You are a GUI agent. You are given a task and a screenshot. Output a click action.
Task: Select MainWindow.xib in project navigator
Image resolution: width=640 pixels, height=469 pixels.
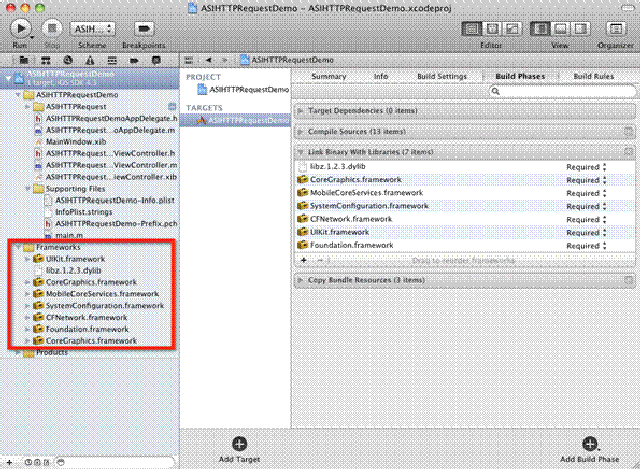[70, 141]
